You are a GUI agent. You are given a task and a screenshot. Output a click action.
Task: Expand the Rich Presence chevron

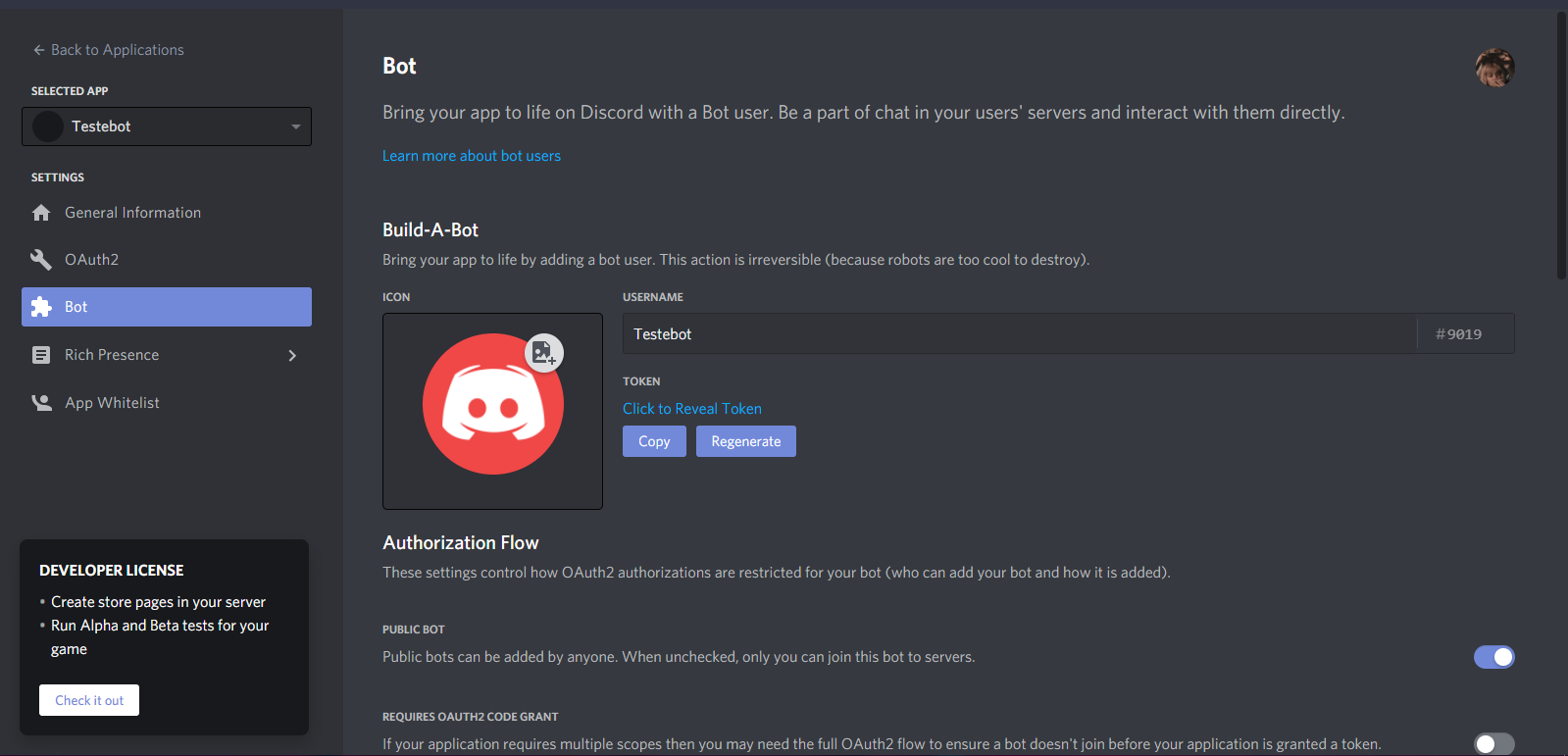tap(291, 355)
